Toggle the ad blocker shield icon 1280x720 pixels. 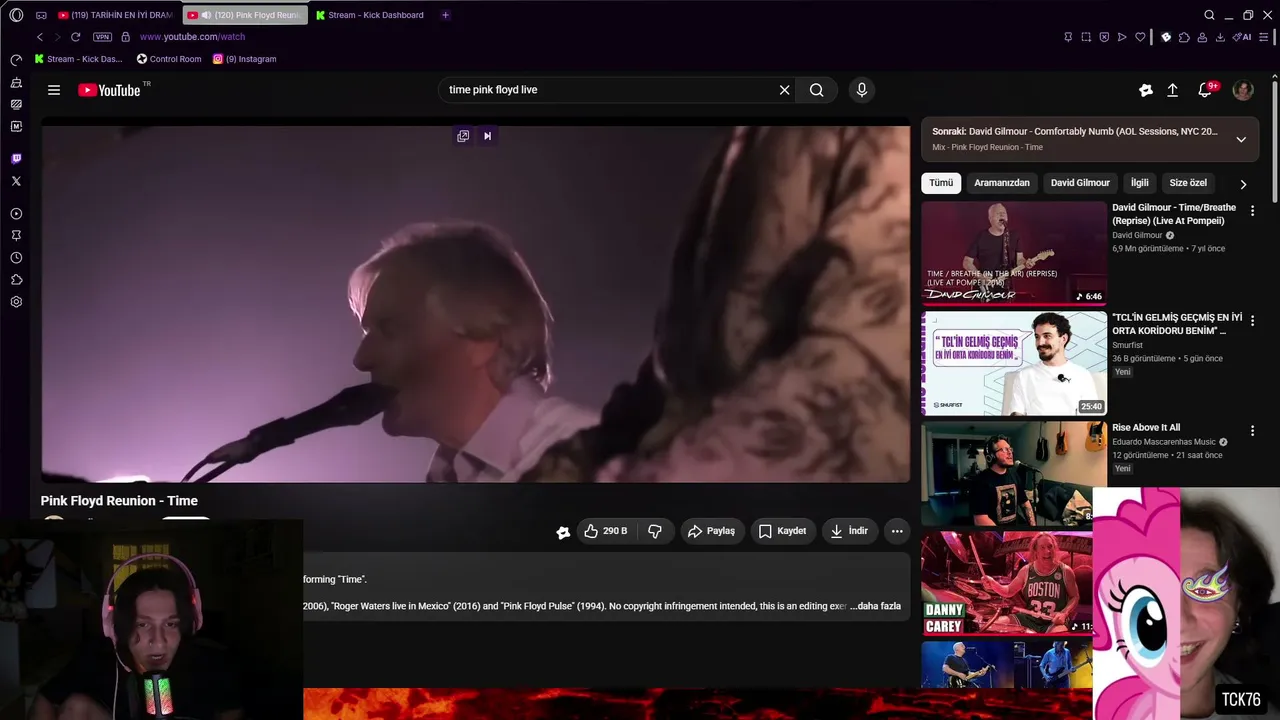pos(1104,37)
